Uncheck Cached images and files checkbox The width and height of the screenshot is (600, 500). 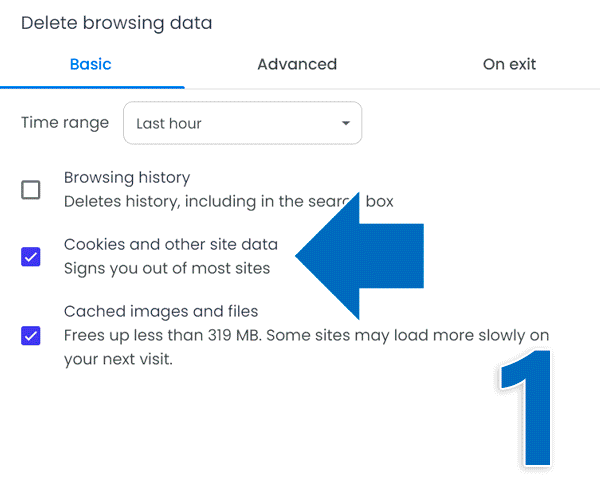pyautogui.click(x=31, y=335)
